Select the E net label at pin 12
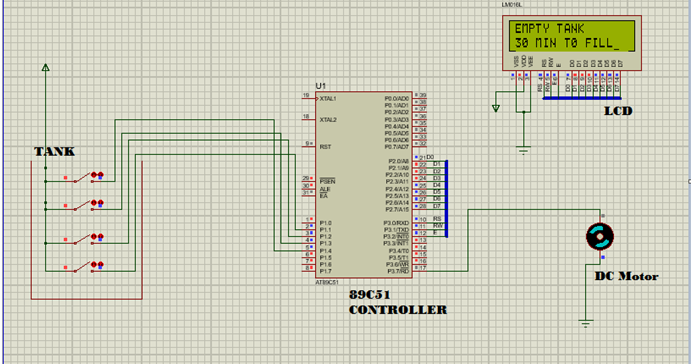The image size is (694, 364). pyautogui.click(x=435, y=232)
